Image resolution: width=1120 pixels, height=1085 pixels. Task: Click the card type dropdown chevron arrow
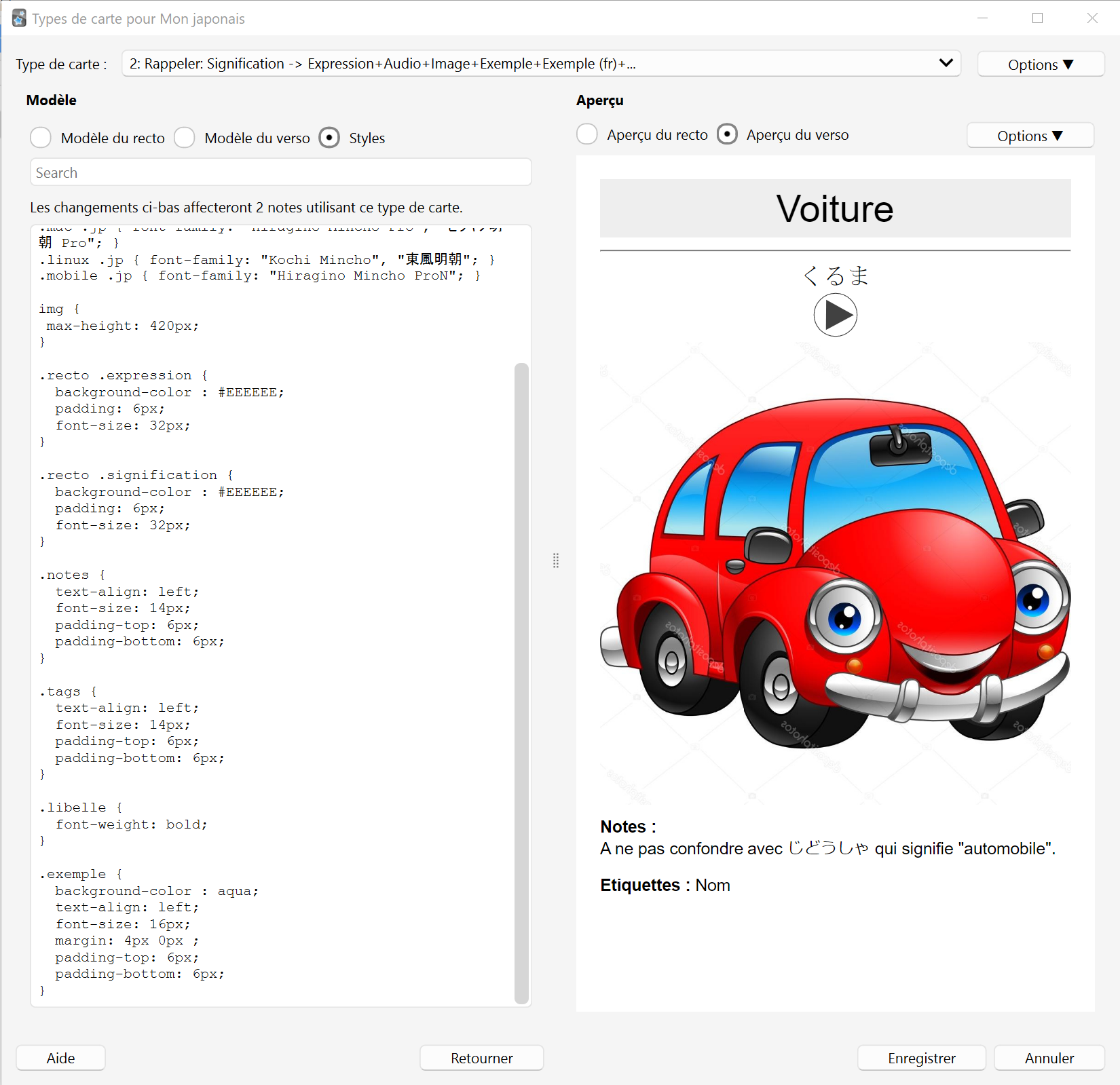pos(946,63)
